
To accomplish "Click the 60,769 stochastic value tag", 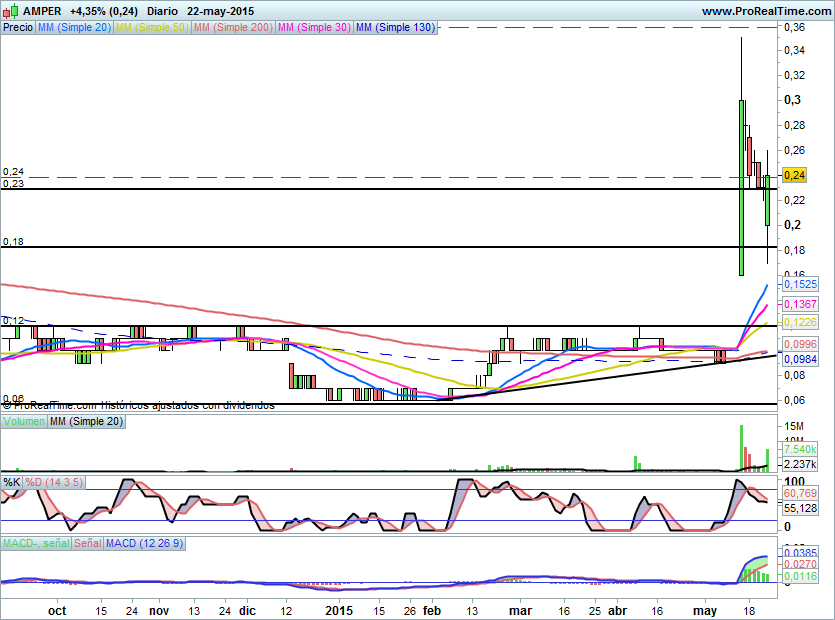I will [x=799, y=493].
